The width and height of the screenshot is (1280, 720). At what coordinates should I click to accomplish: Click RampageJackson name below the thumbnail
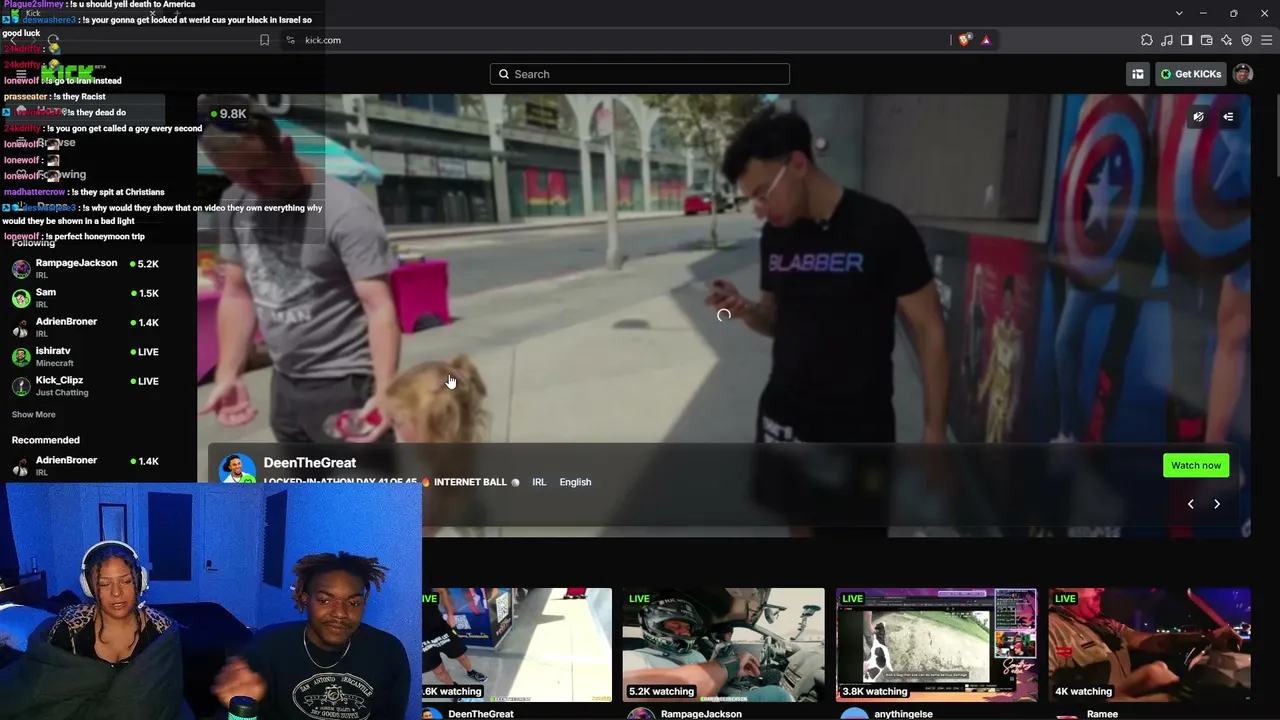coord(701,714)
